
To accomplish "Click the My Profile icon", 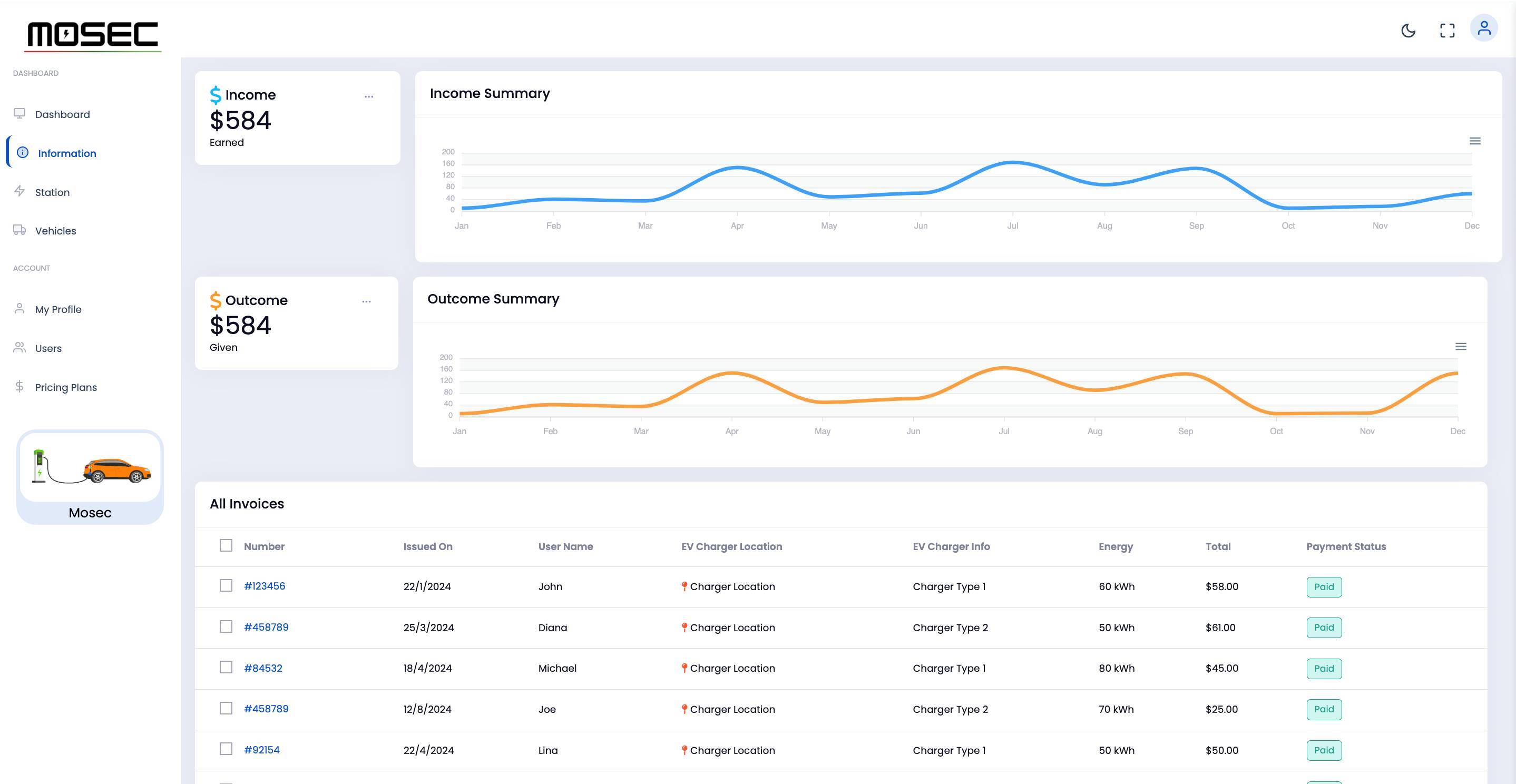I will [x=18, y=308].
